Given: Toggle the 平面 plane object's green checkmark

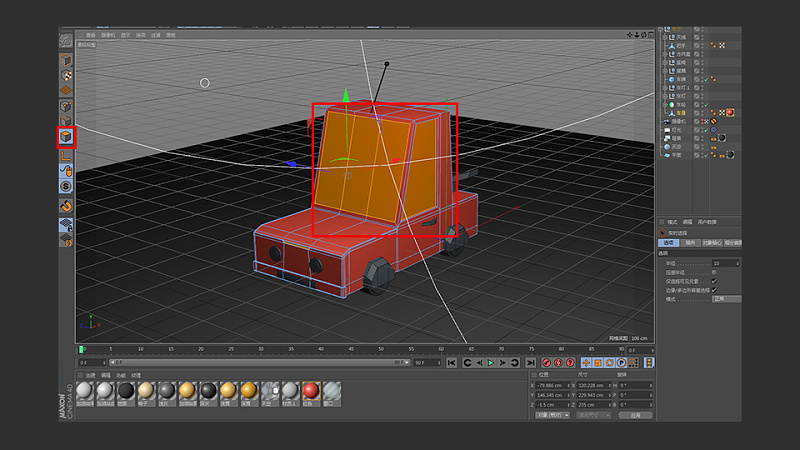Looking at the screenshot, I should (x=706, y=155).
